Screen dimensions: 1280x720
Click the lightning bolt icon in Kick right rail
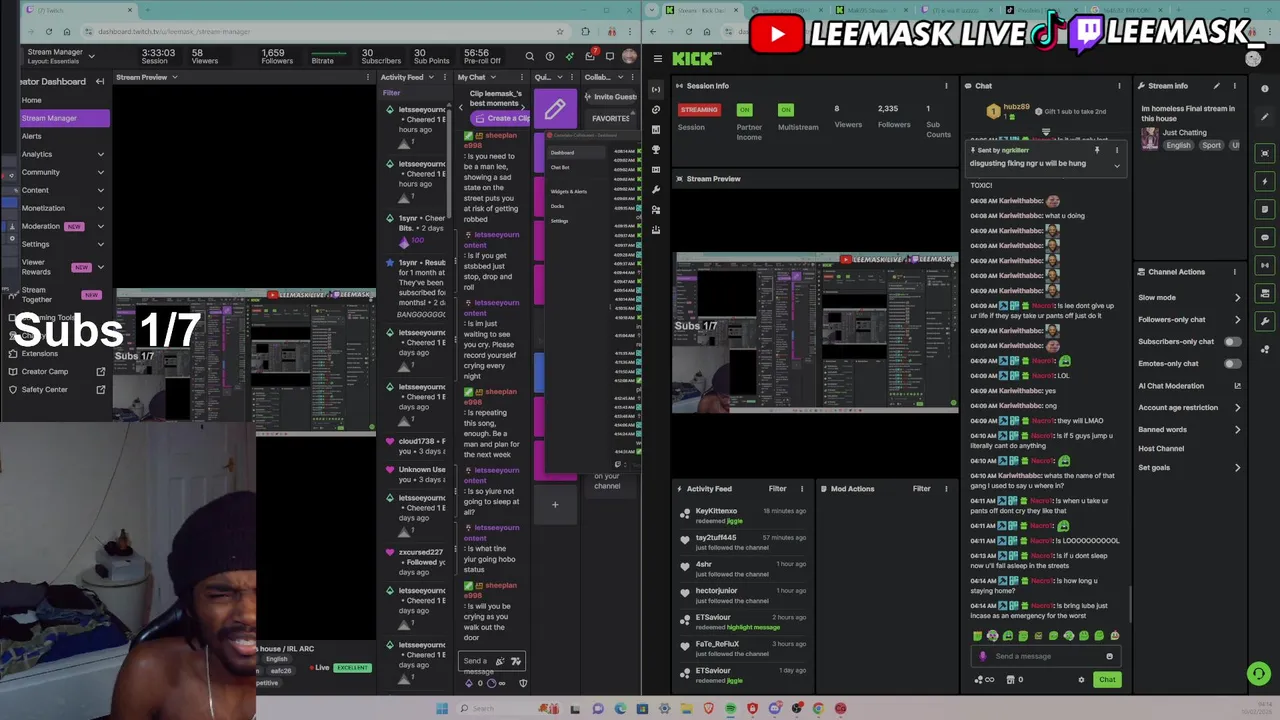pyautogui.click(x=1265, y=181)
